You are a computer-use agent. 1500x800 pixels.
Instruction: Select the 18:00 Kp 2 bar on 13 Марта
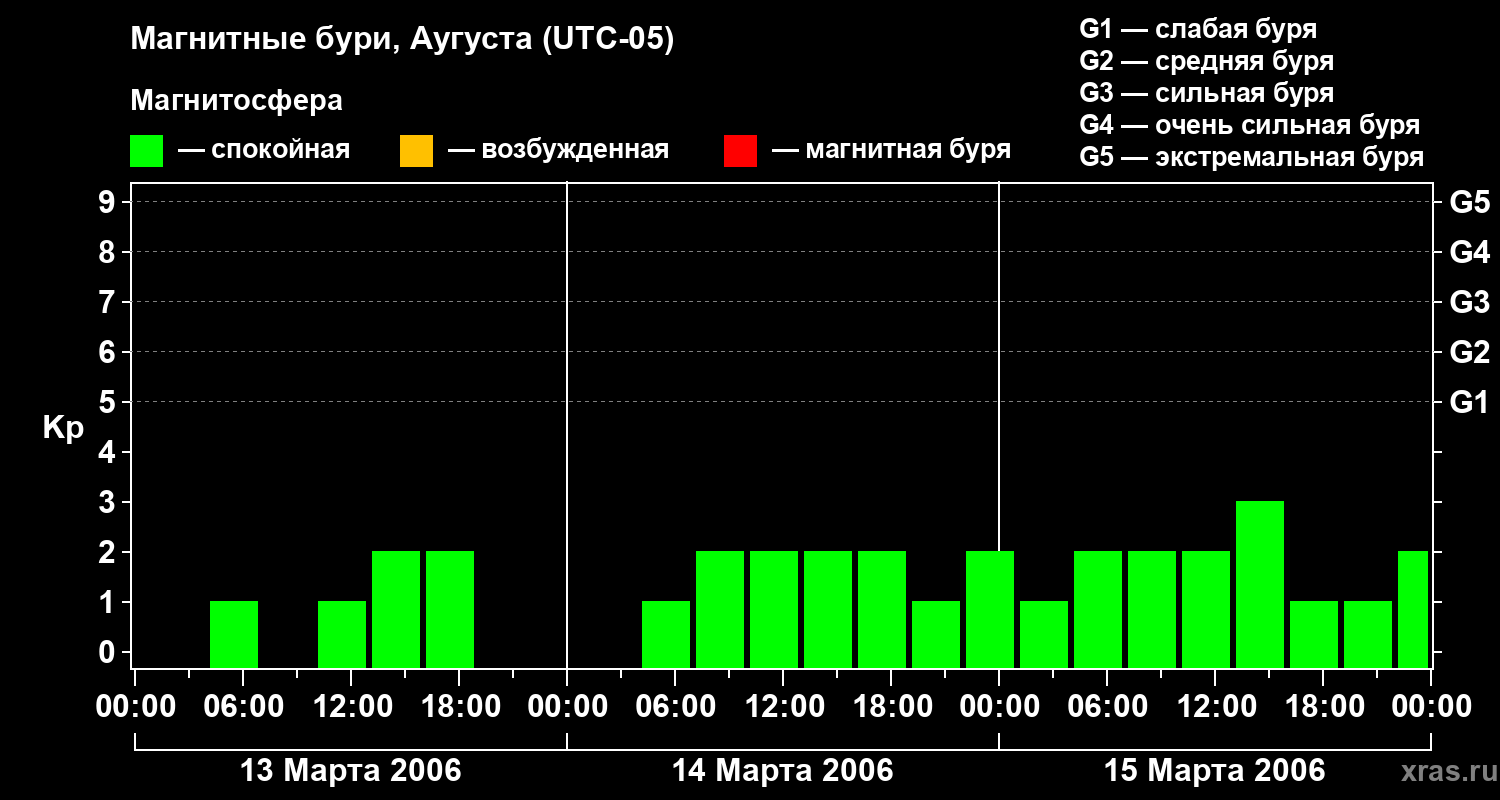(450, 609)
